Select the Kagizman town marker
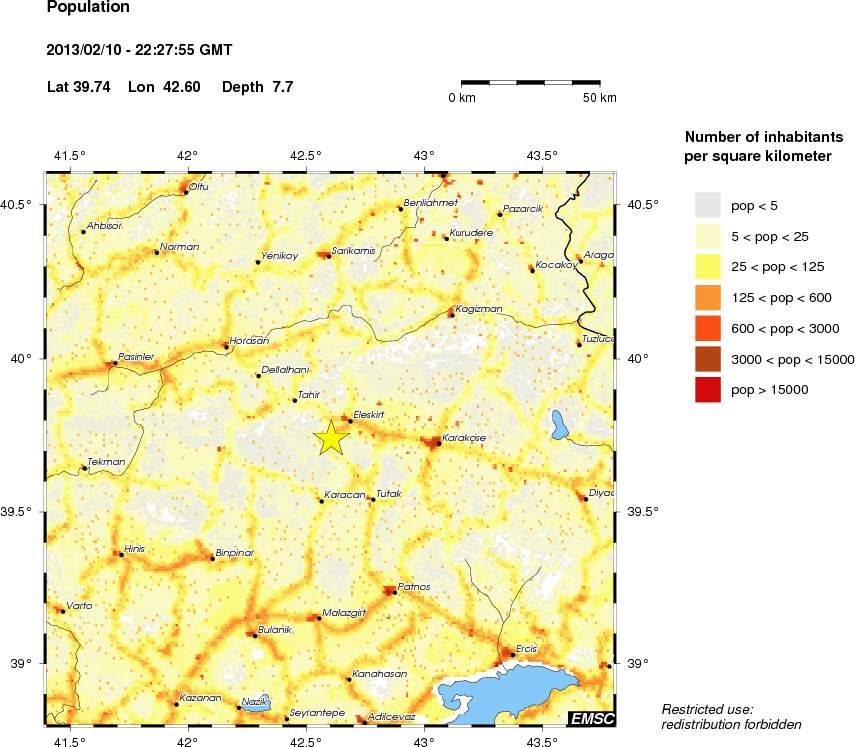Image resolution: width=855 pixels, height=747 pixels. (x=452, y=315)
